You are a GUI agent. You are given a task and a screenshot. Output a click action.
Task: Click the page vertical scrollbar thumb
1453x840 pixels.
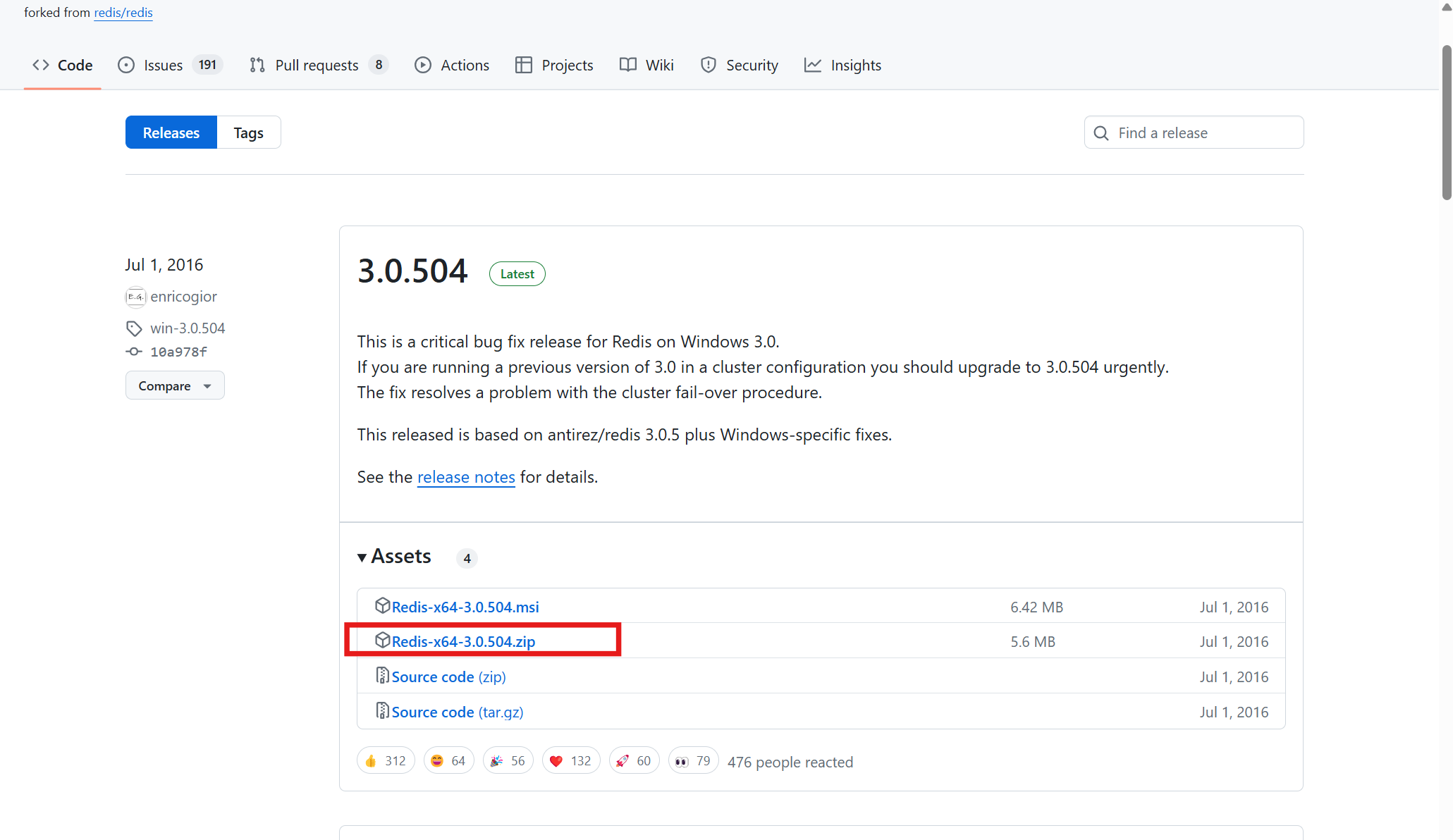[x=1447, y=123]
